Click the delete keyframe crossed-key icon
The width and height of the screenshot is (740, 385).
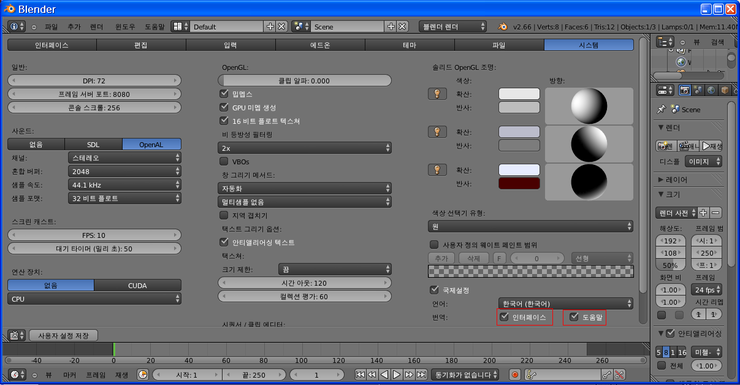(620, 375)
